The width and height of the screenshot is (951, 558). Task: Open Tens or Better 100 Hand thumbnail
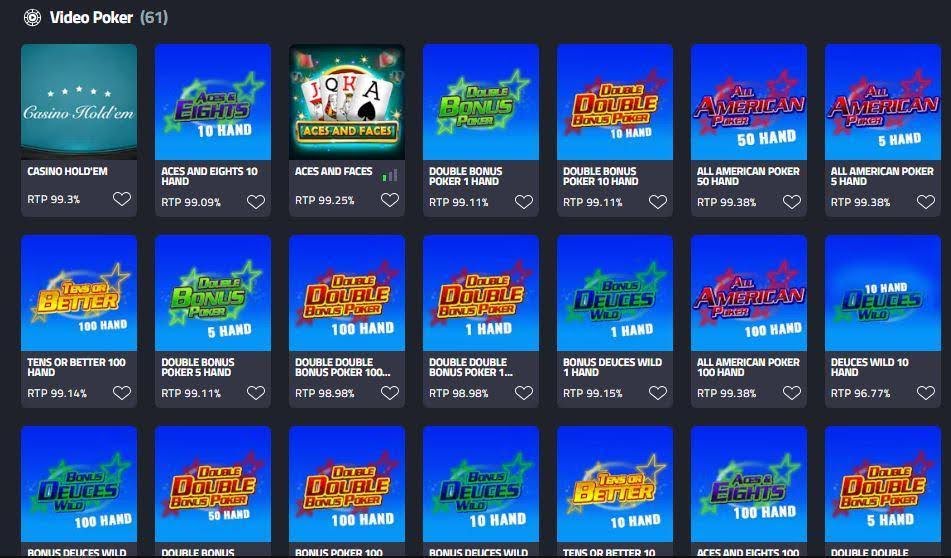[79, 293]
